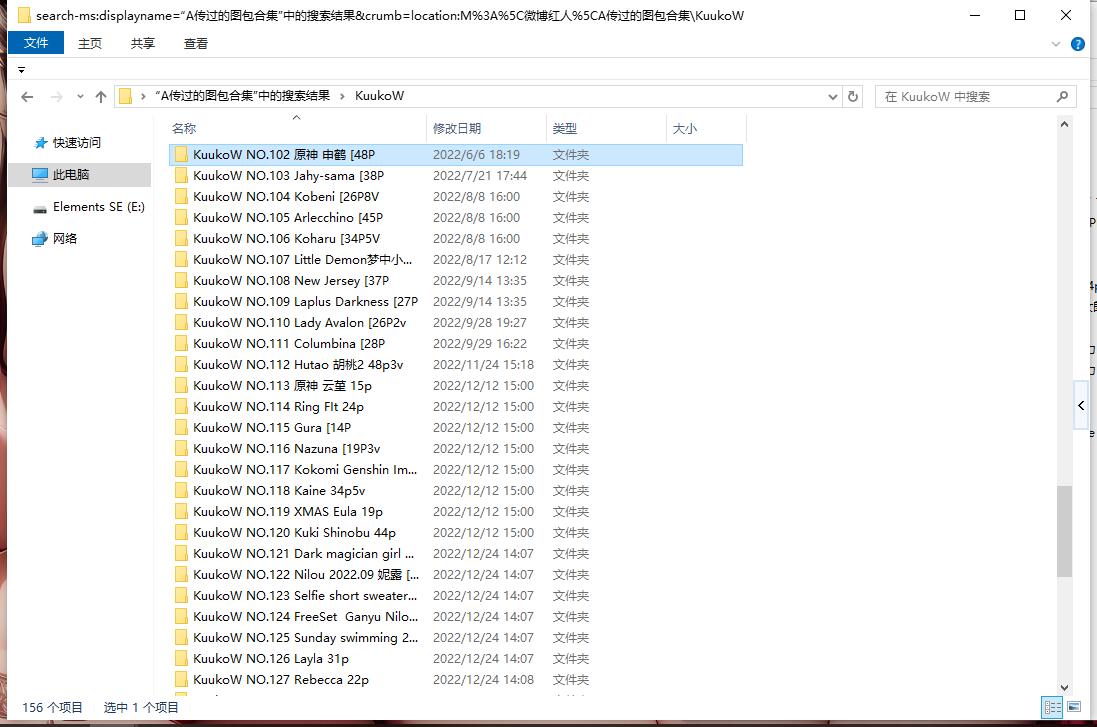1097x727 pixels.
Task: Click scrollbar up arrow
Action: 1064,125
